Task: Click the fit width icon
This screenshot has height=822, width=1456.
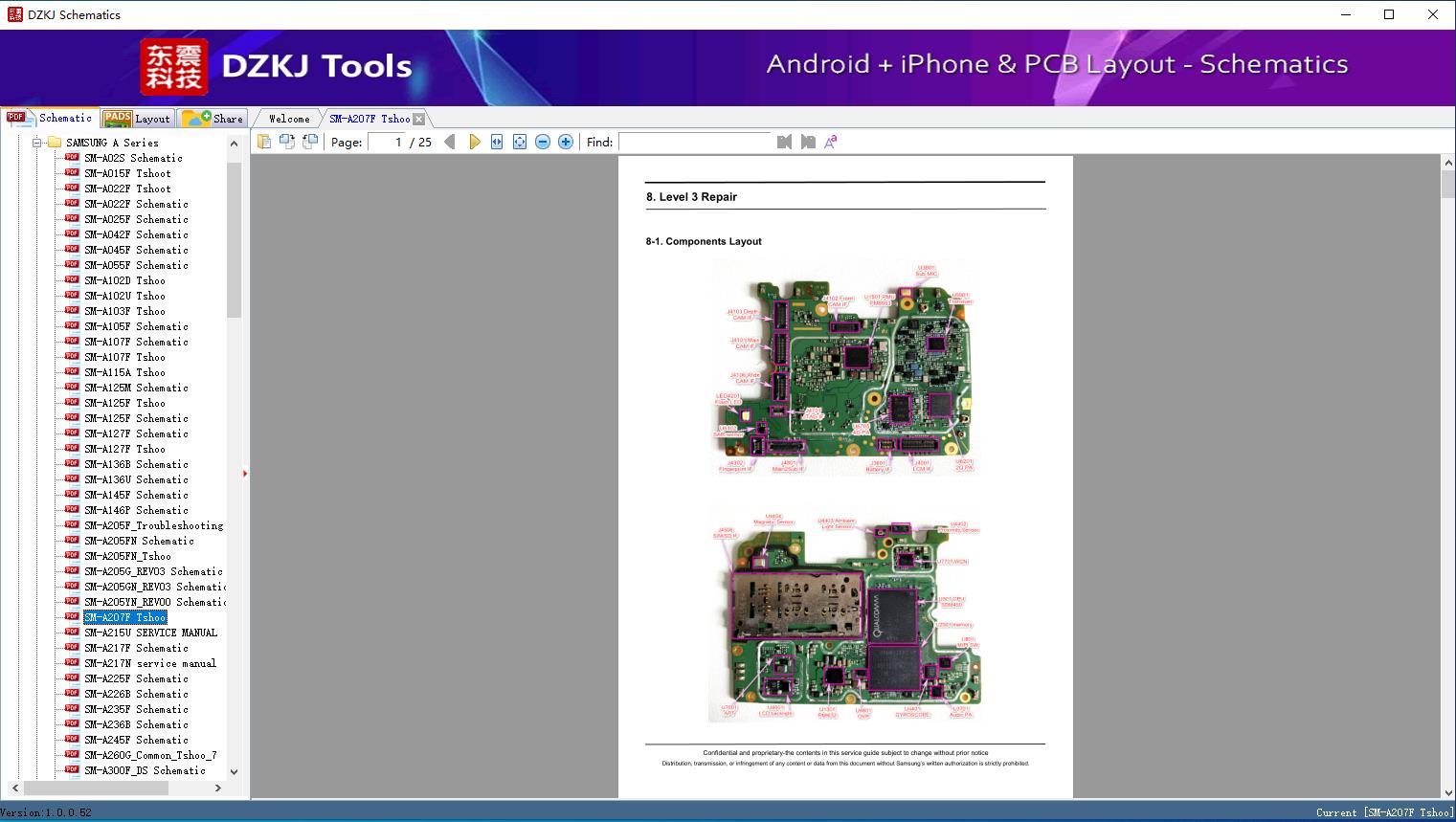Action: coord(497,142)
